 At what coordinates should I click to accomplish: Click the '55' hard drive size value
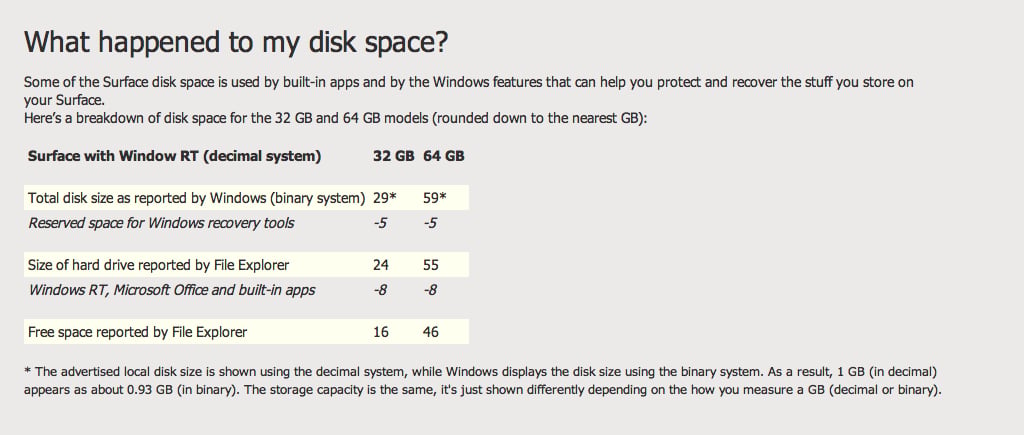pos(430,265)
